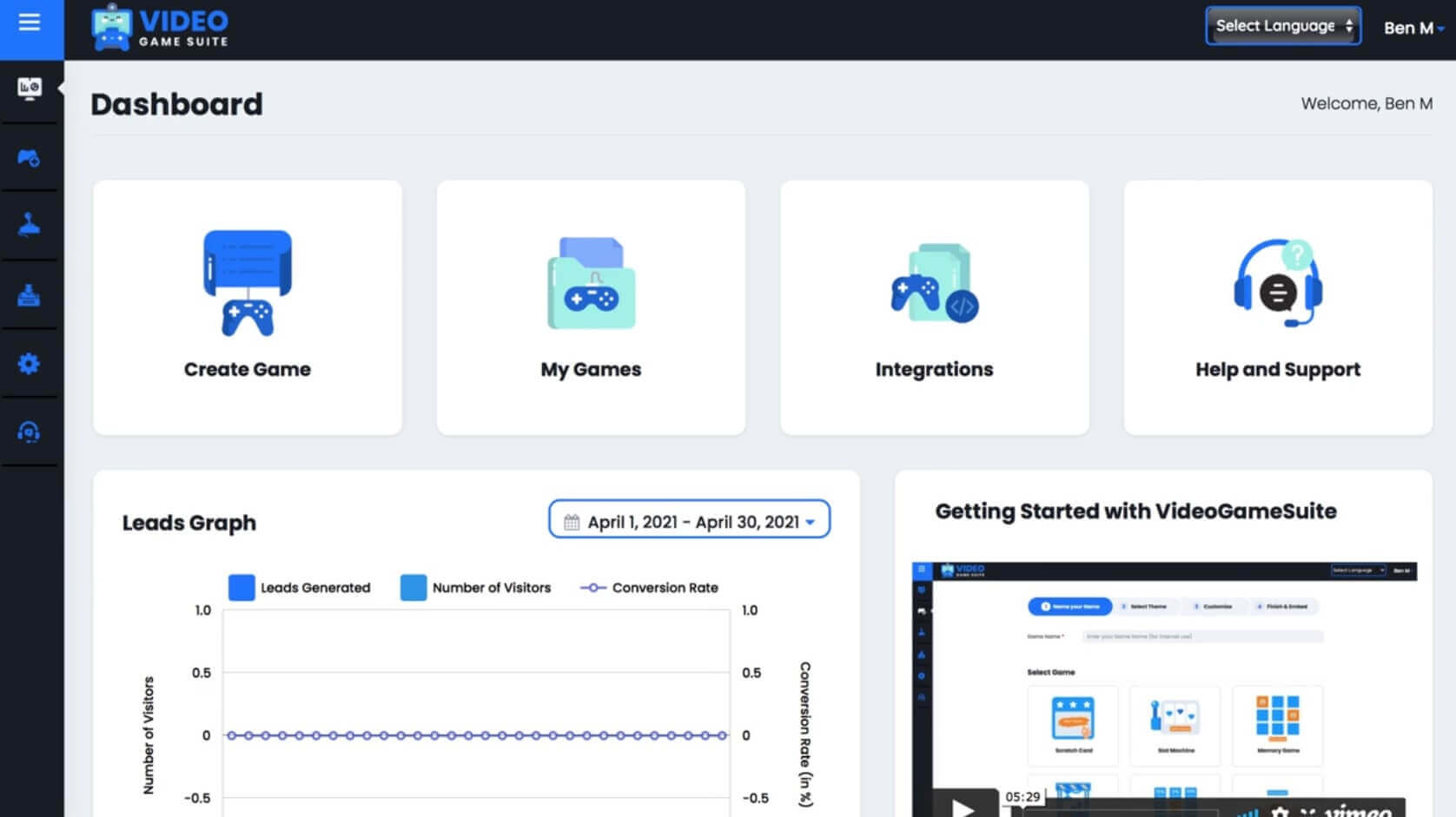Open the Select Language dropdown
The height and width of the screenshot is (817, 1456).
[1283, 26]
